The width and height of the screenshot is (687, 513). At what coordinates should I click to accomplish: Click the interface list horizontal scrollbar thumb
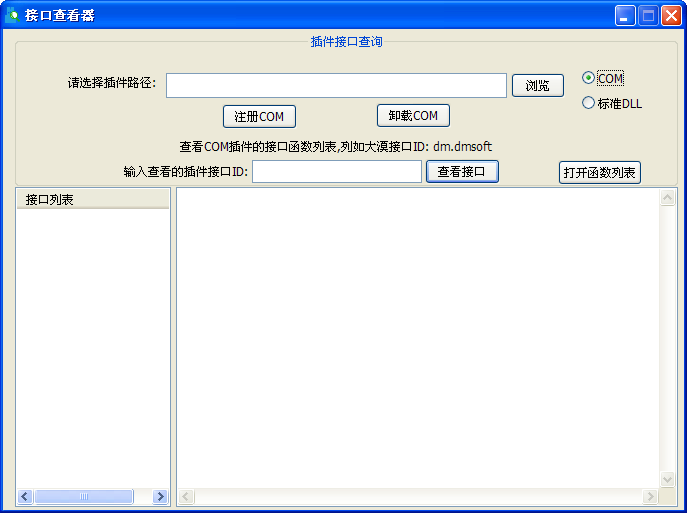pos(84,497)
